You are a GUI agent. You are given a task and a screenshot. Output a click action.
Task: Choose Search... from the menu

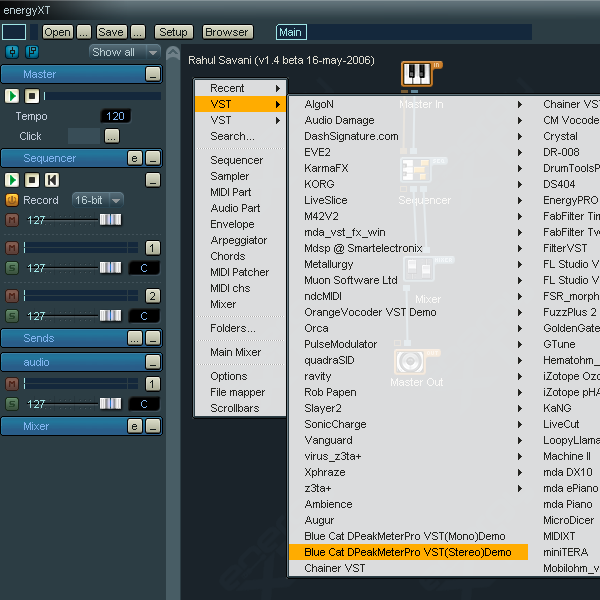(240, 136)
